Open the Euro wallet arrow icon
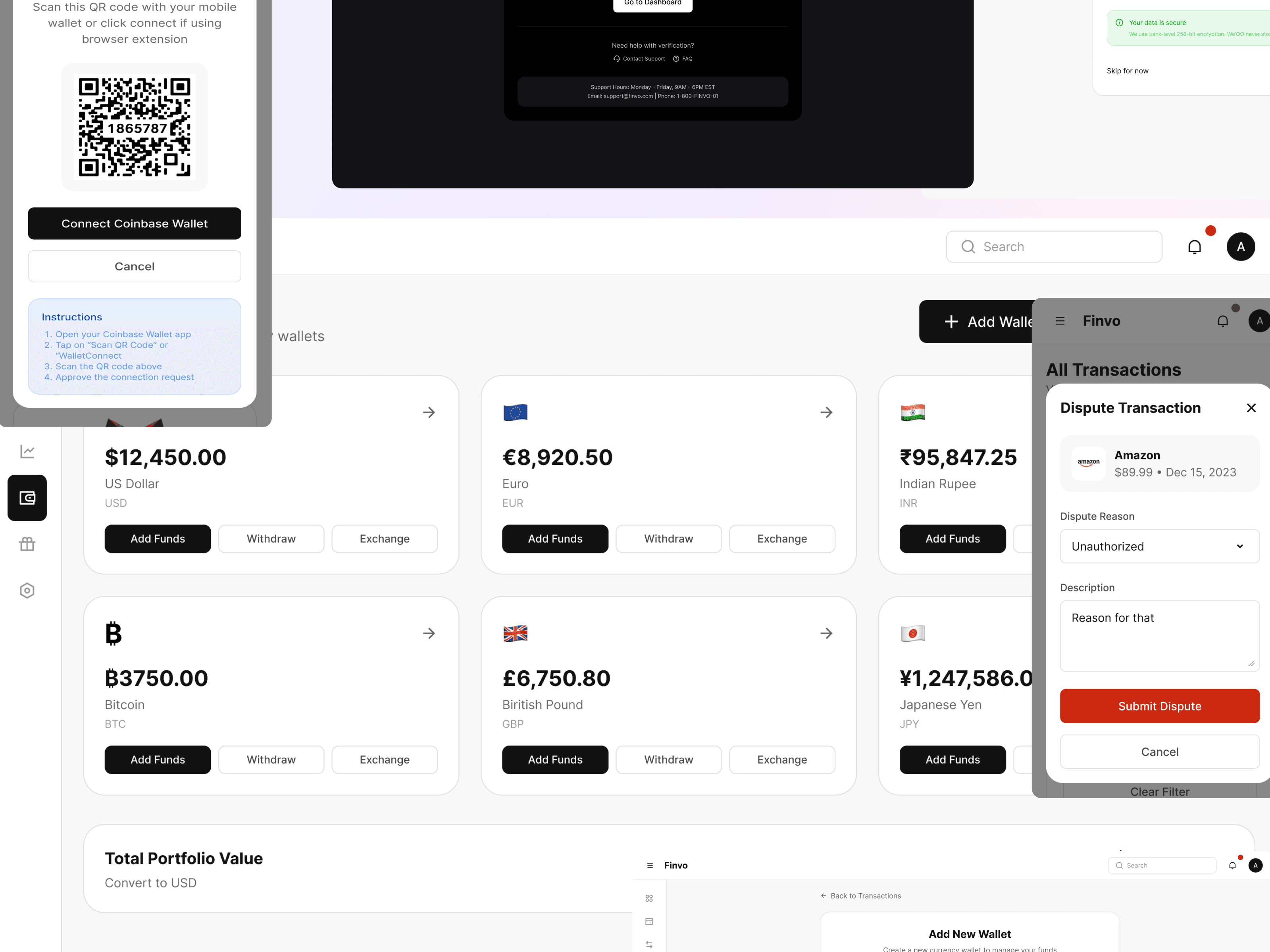Viewport: 1270px width, 952px height. [826, 412]
